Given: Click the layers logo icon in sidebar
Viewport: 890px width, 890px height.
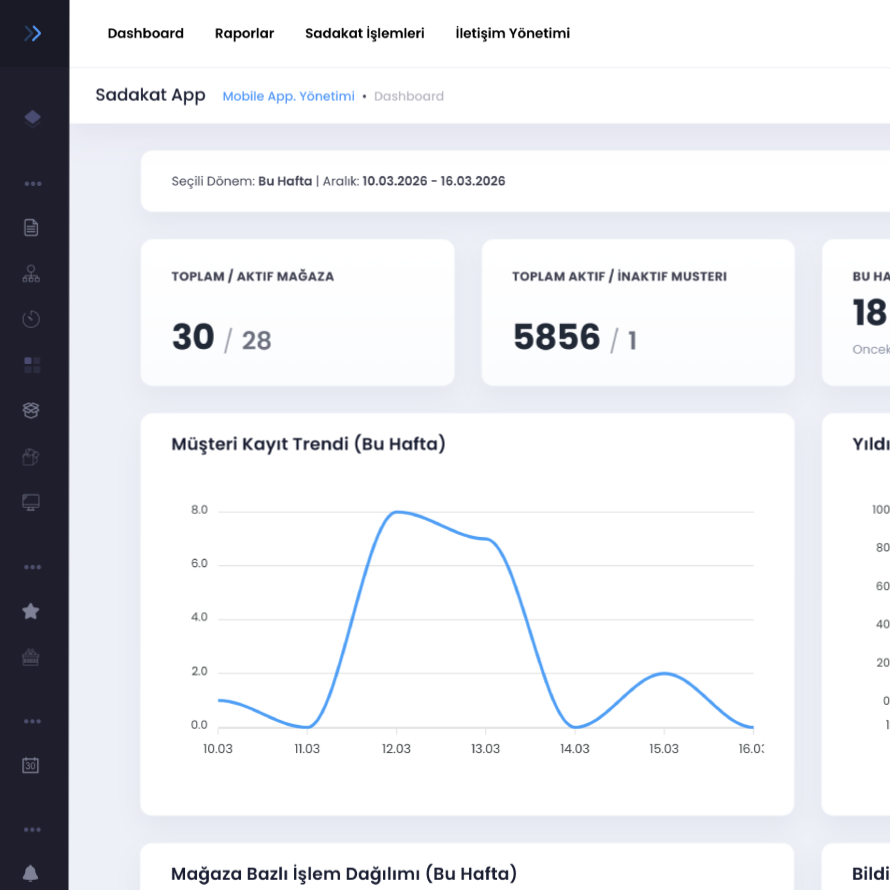Looking at the screenshot, I should coord(32,118).
